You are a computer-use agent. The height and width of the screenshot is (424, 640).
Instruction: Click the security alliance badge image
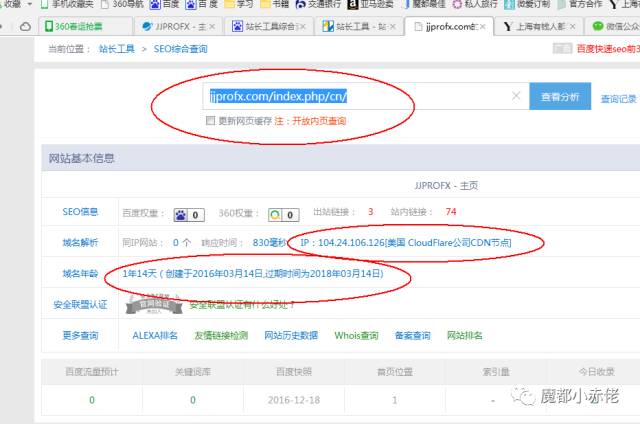coord(154,304)
